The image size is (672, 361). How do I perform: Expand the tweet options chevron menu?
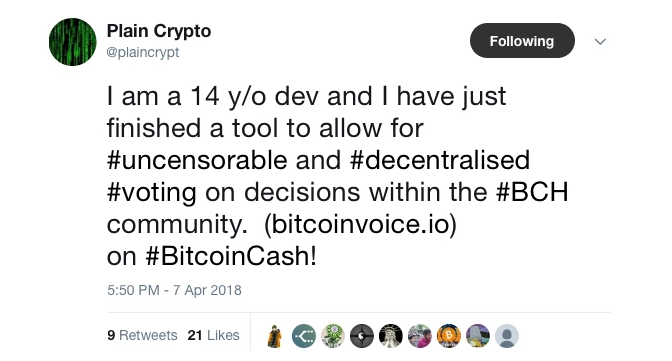(600, 42)
